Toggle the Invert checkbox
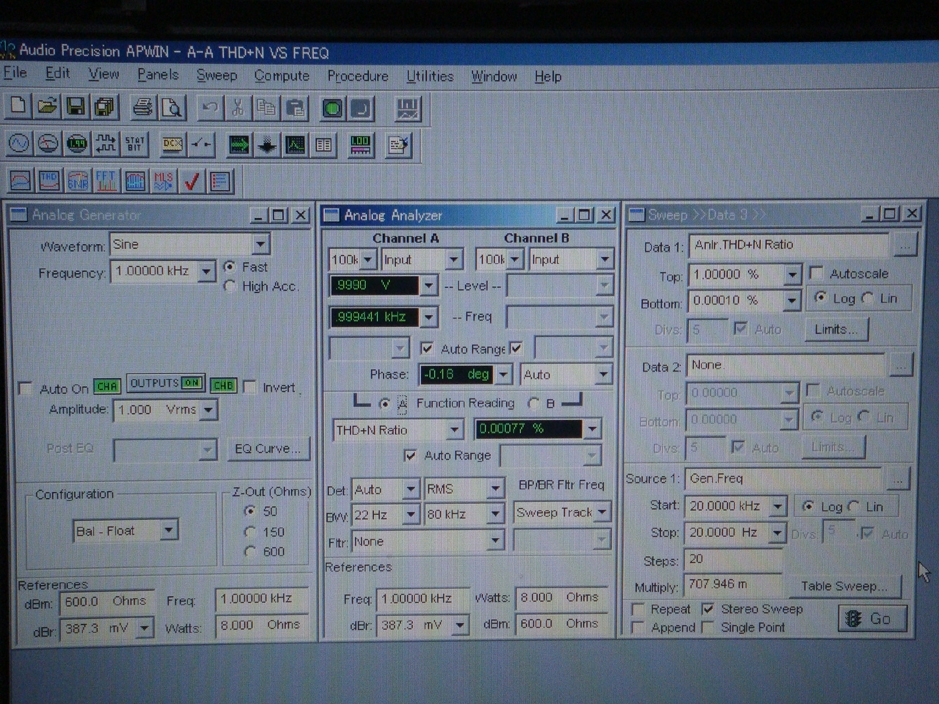 250,387
